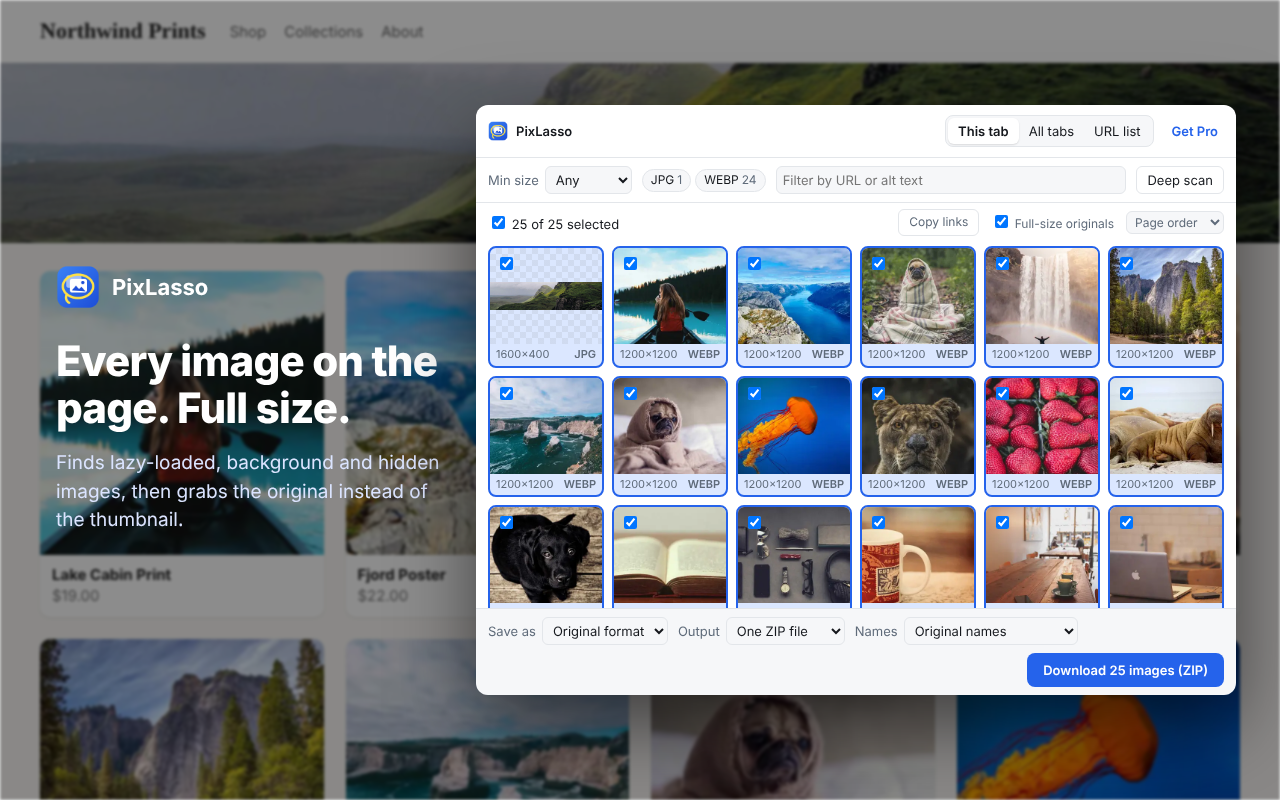Switch to the All tabs tab
Image resolution: width=1280 pixels, height=800 pixels.
[x=1051, y=131]
